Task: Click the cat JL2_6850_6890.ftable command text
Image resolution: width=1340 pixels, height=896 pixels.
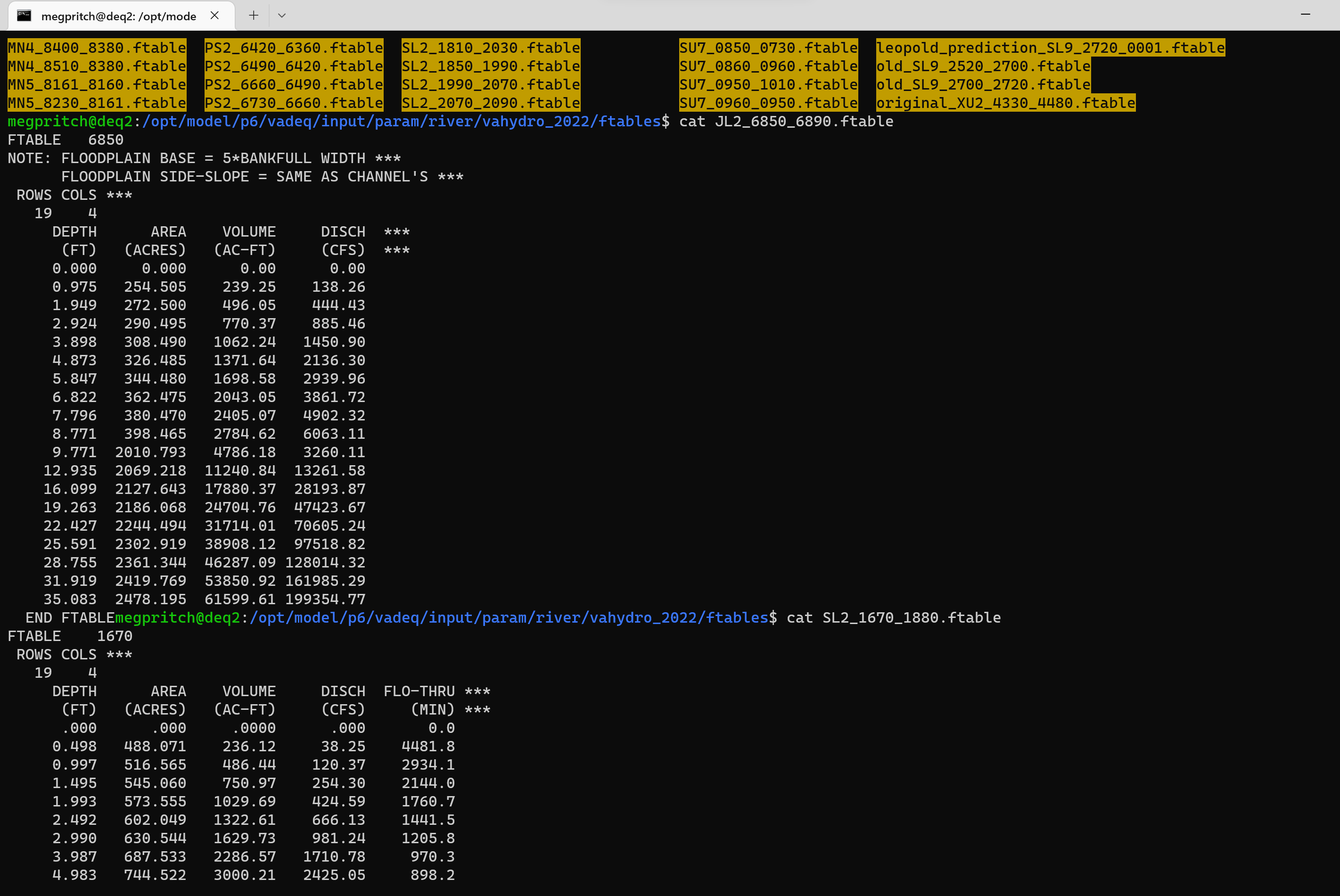Action: pos(785,121)
